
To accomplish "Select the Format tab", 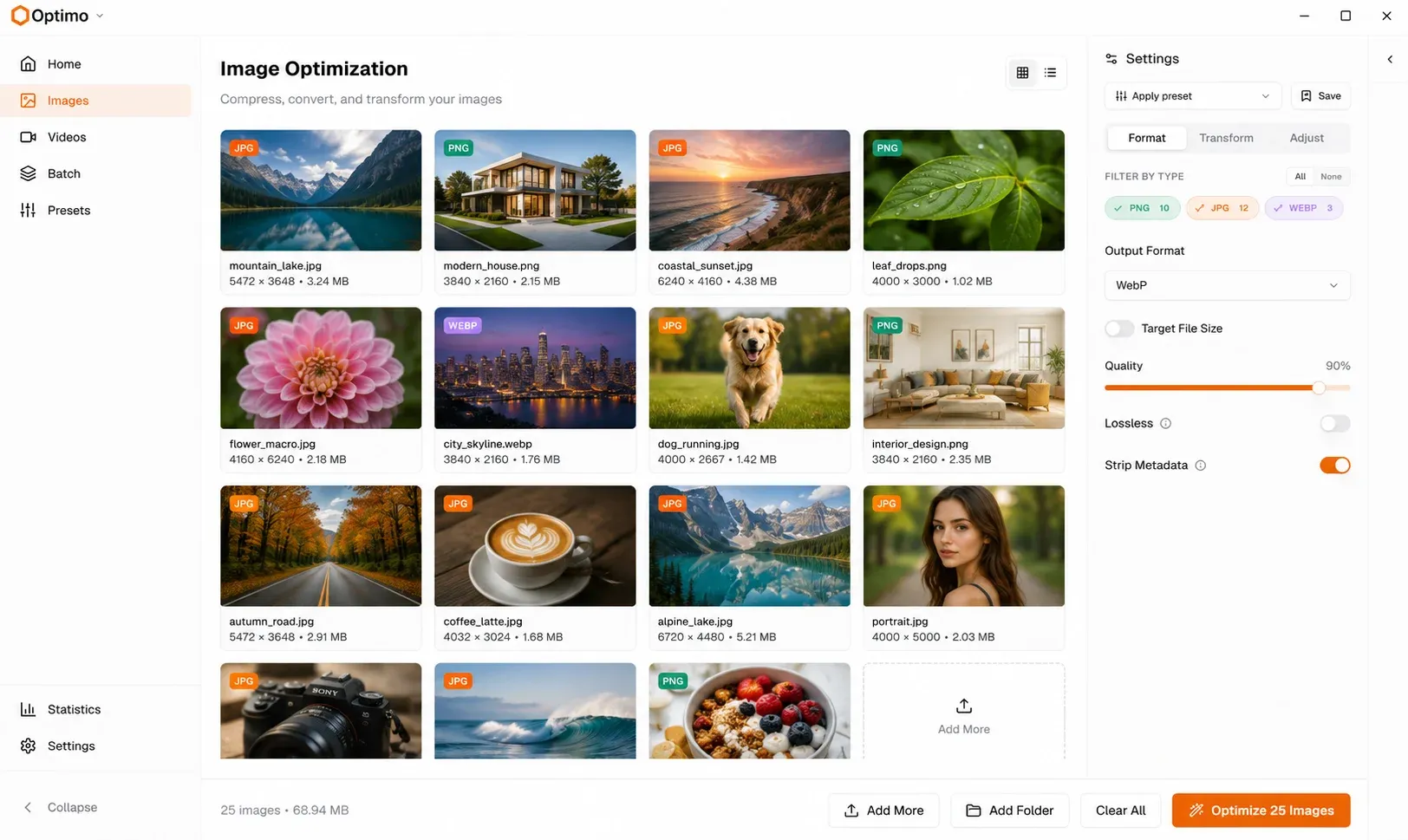I will tap(1146, 138).
